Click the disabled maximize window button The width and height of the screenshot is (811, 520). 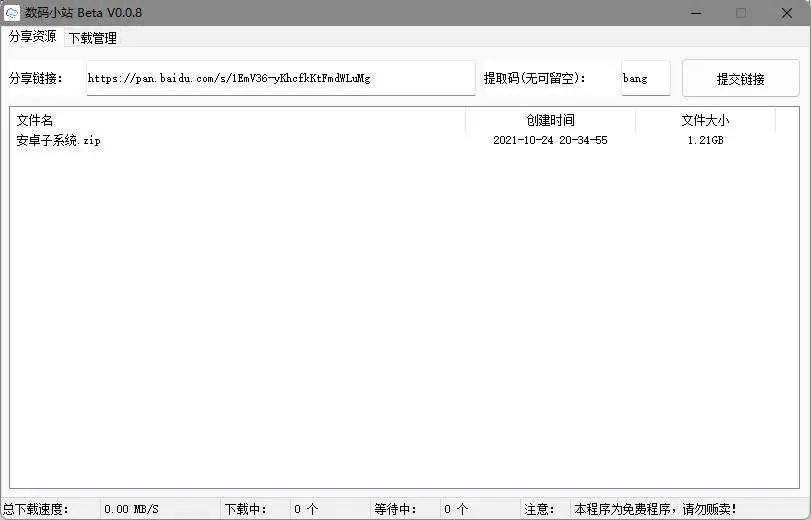pos(741,13)
